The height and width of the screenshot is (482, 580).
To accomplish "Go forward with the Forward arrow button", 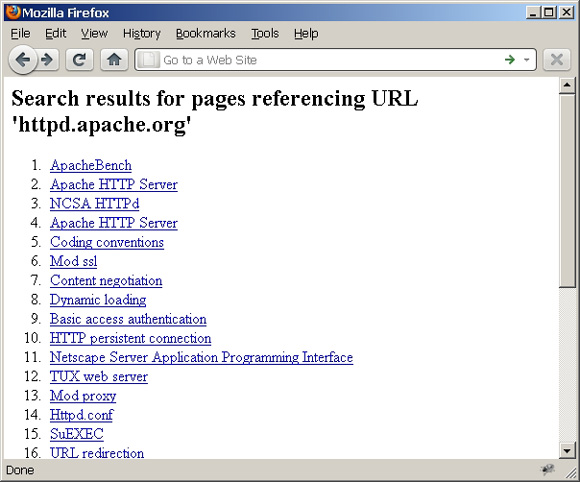I will pos(48,59).
